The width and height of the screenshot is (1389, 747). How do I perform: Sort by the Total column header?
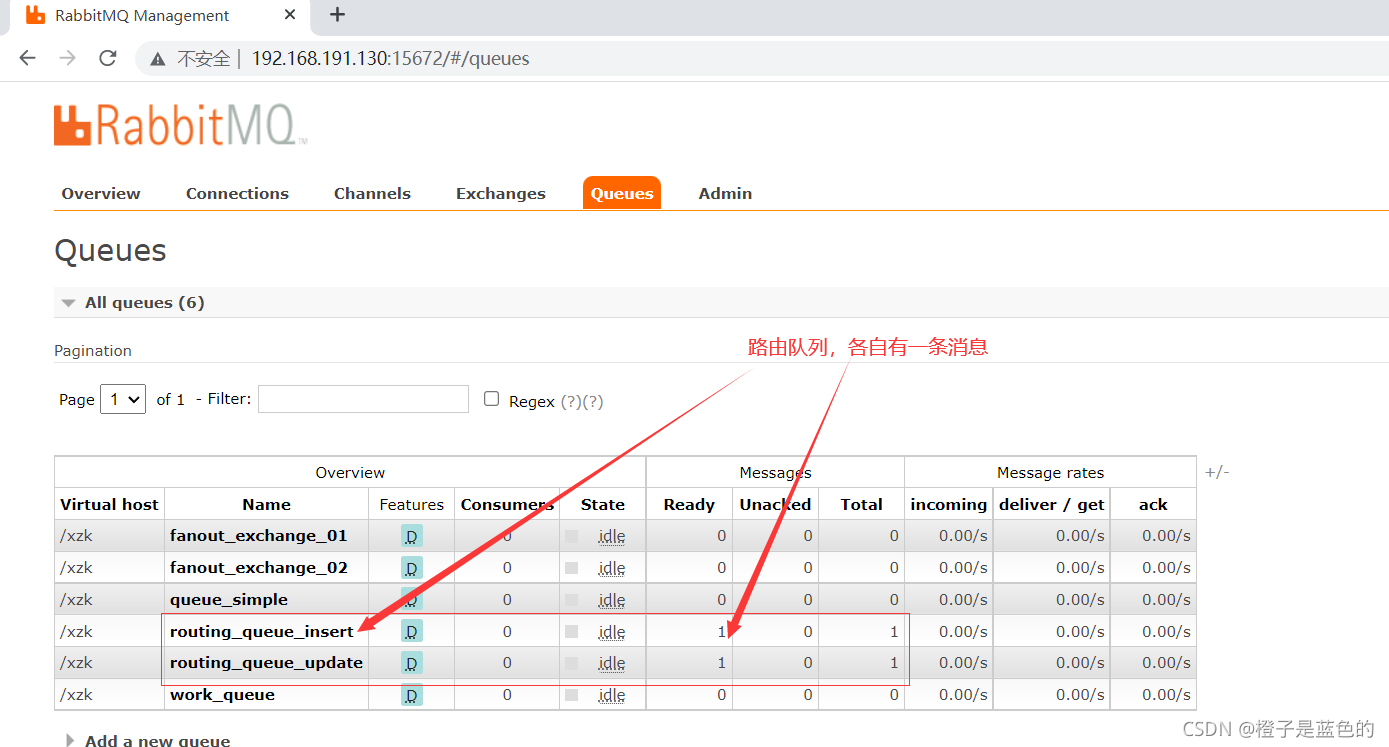pyautogui.click(x=861, y=505)
